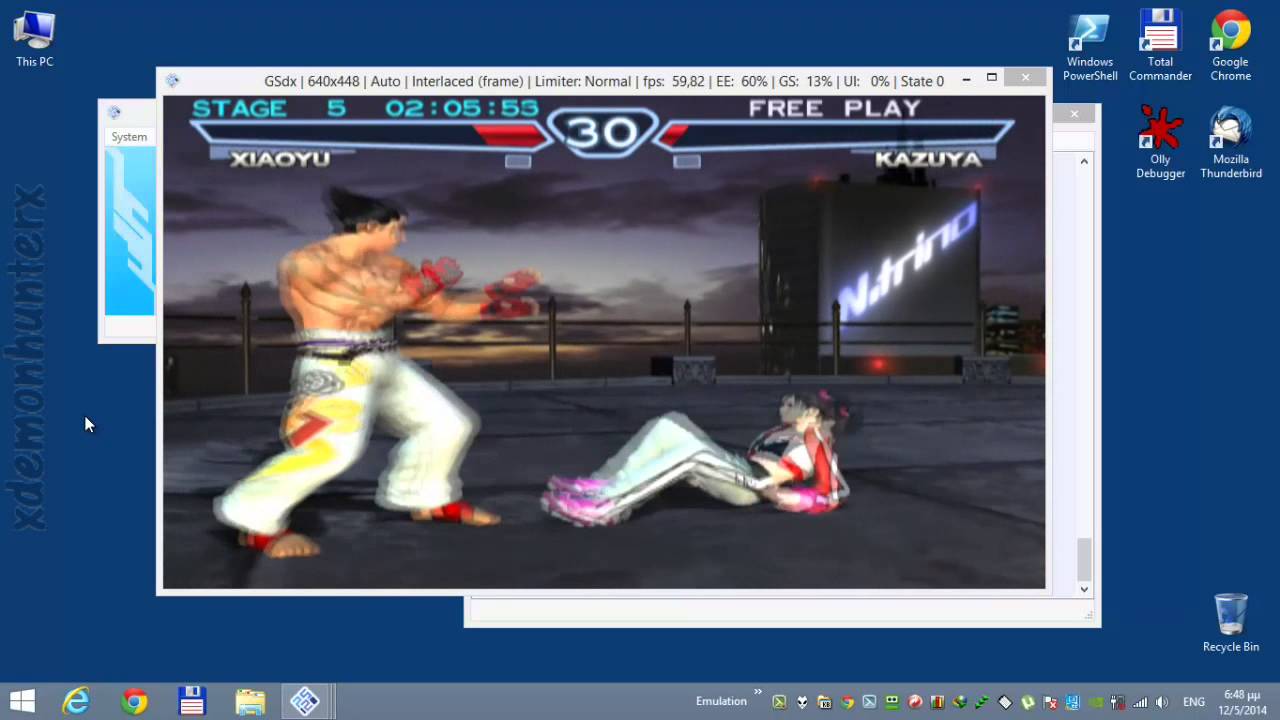This screenshot has width=1280, height=720.
Task: Open NVIDIA tray icon
Action: [1096, 702]
